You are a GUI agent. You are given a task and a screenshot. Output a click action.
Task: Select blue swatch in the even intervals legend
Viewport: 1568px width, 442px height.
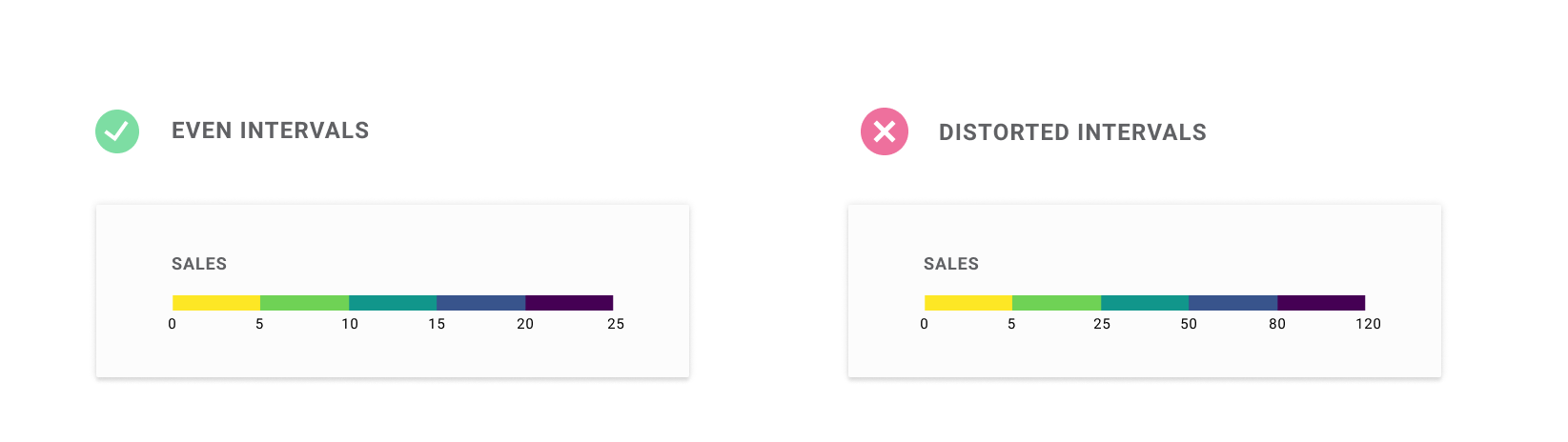480,303
